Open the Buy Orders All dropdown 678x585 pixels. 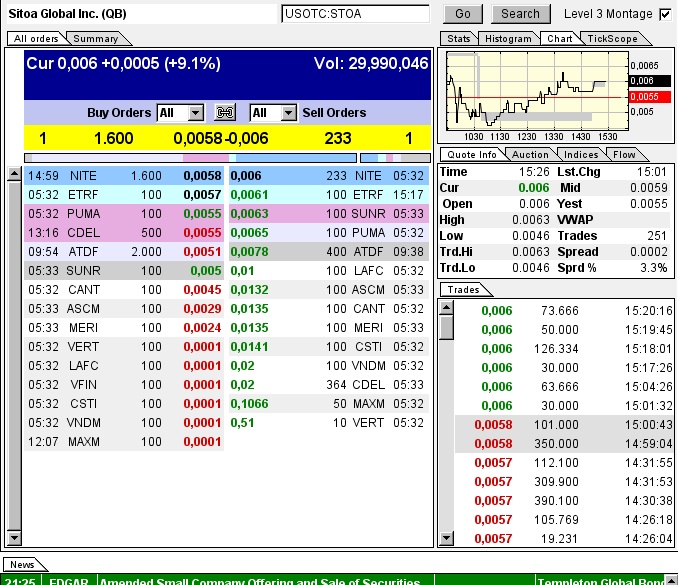[195, 113]
